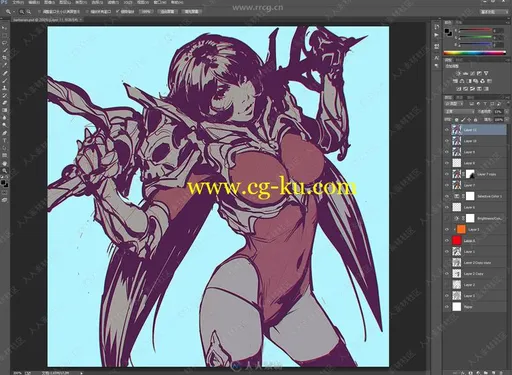Hide Layer 7 copy visibility eye
Screen dimensions: 512x375
pyautogui.click(x=447, y=174)
